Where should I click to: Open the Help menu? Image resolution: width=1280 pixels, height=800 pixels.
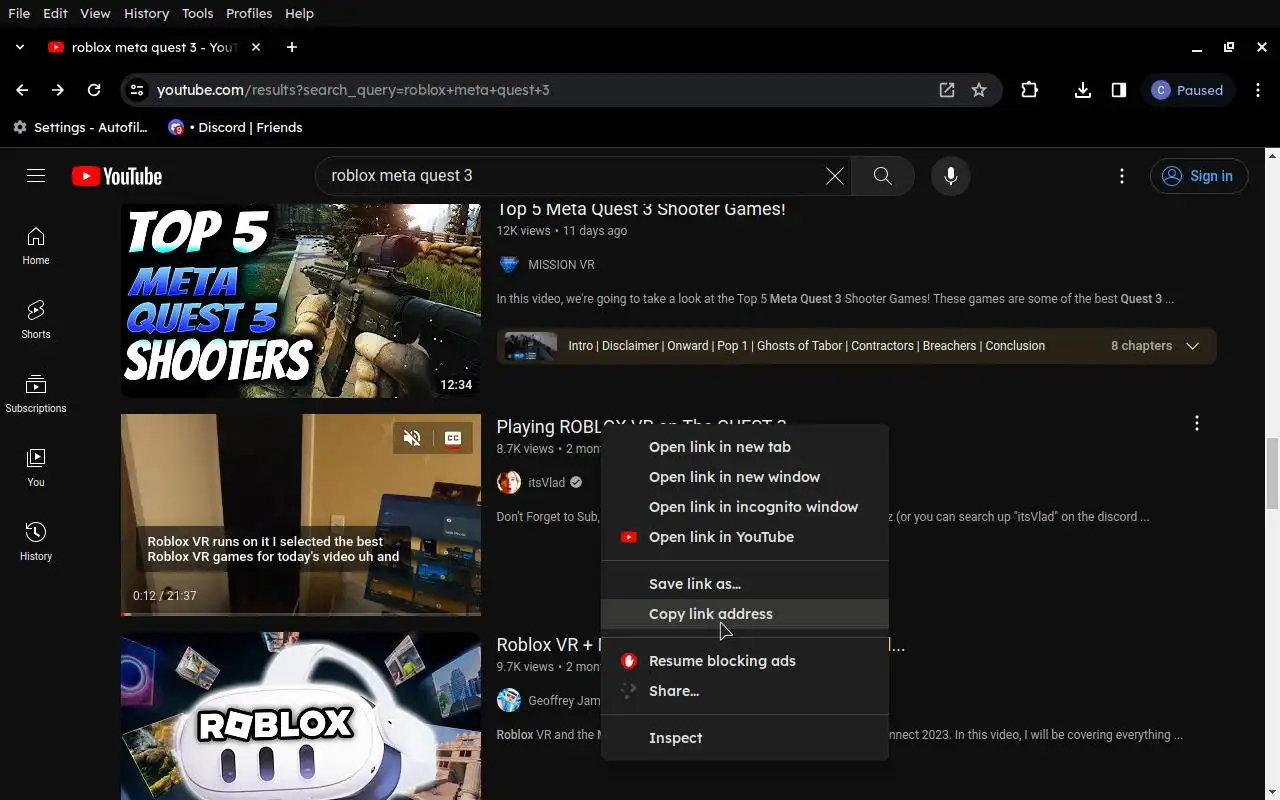(299, 13)
